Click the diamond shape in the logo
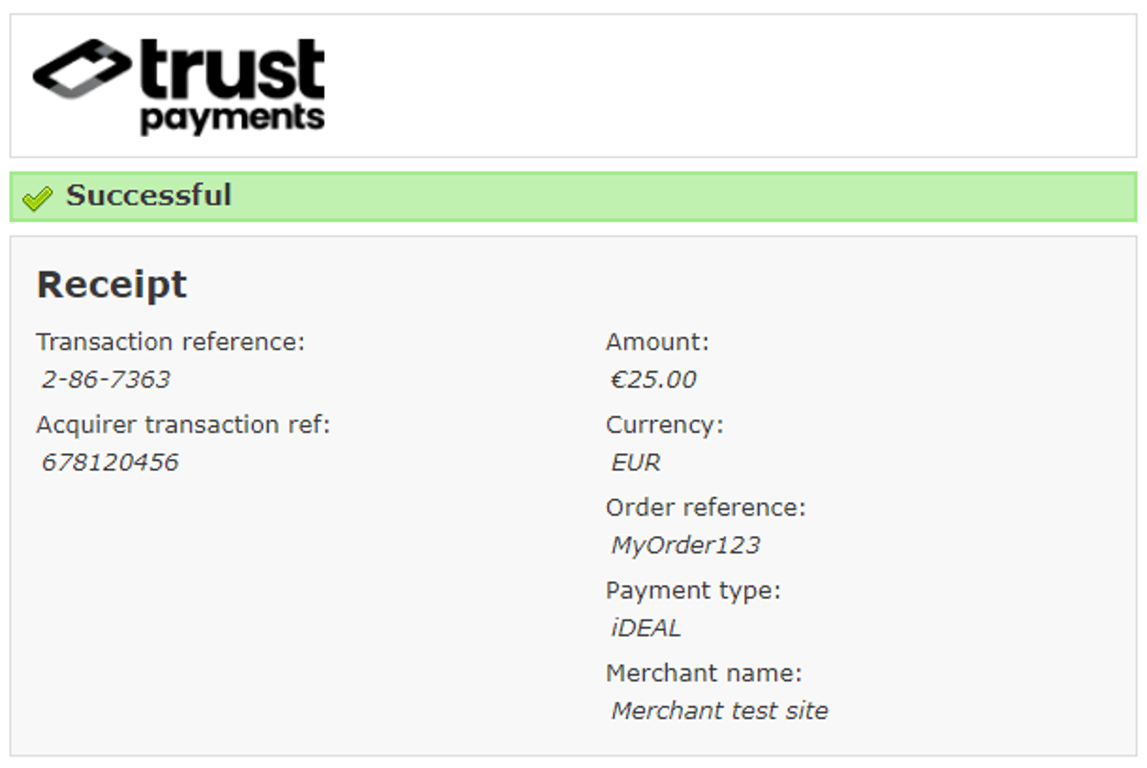This screenshot has height=768, width=1147. (82, 69)
